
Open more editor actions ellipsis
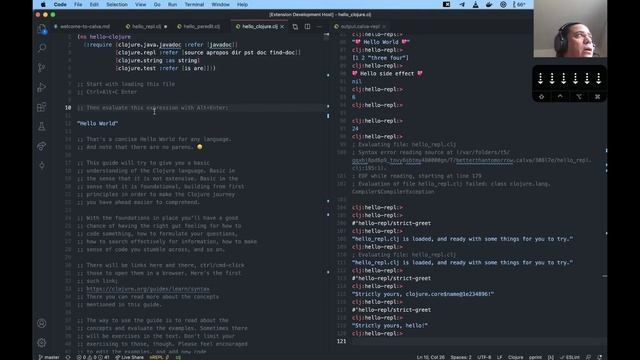point(319,27)
